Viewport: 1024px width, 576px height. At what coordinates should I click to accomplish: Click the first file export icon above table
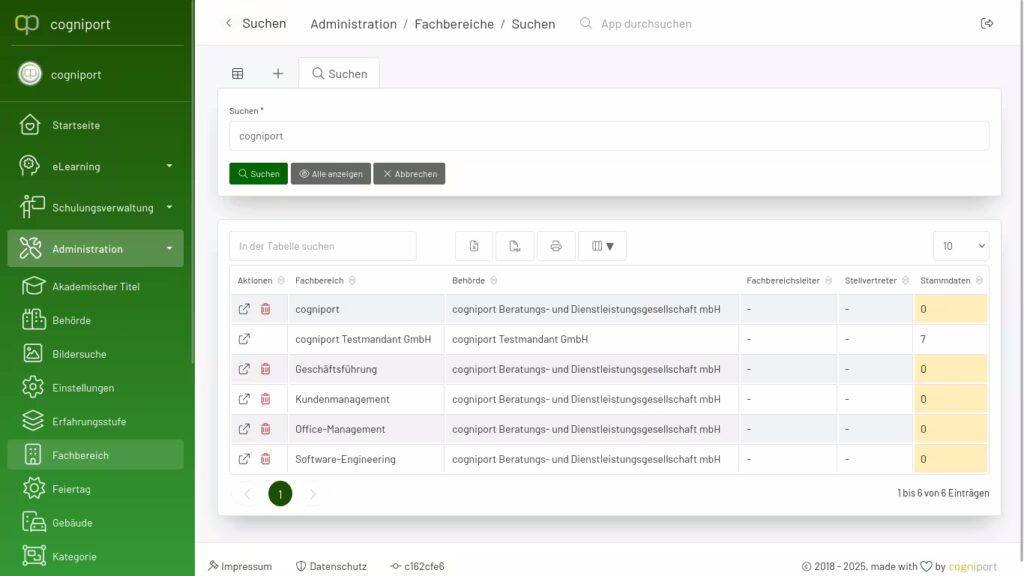(474, 246)
